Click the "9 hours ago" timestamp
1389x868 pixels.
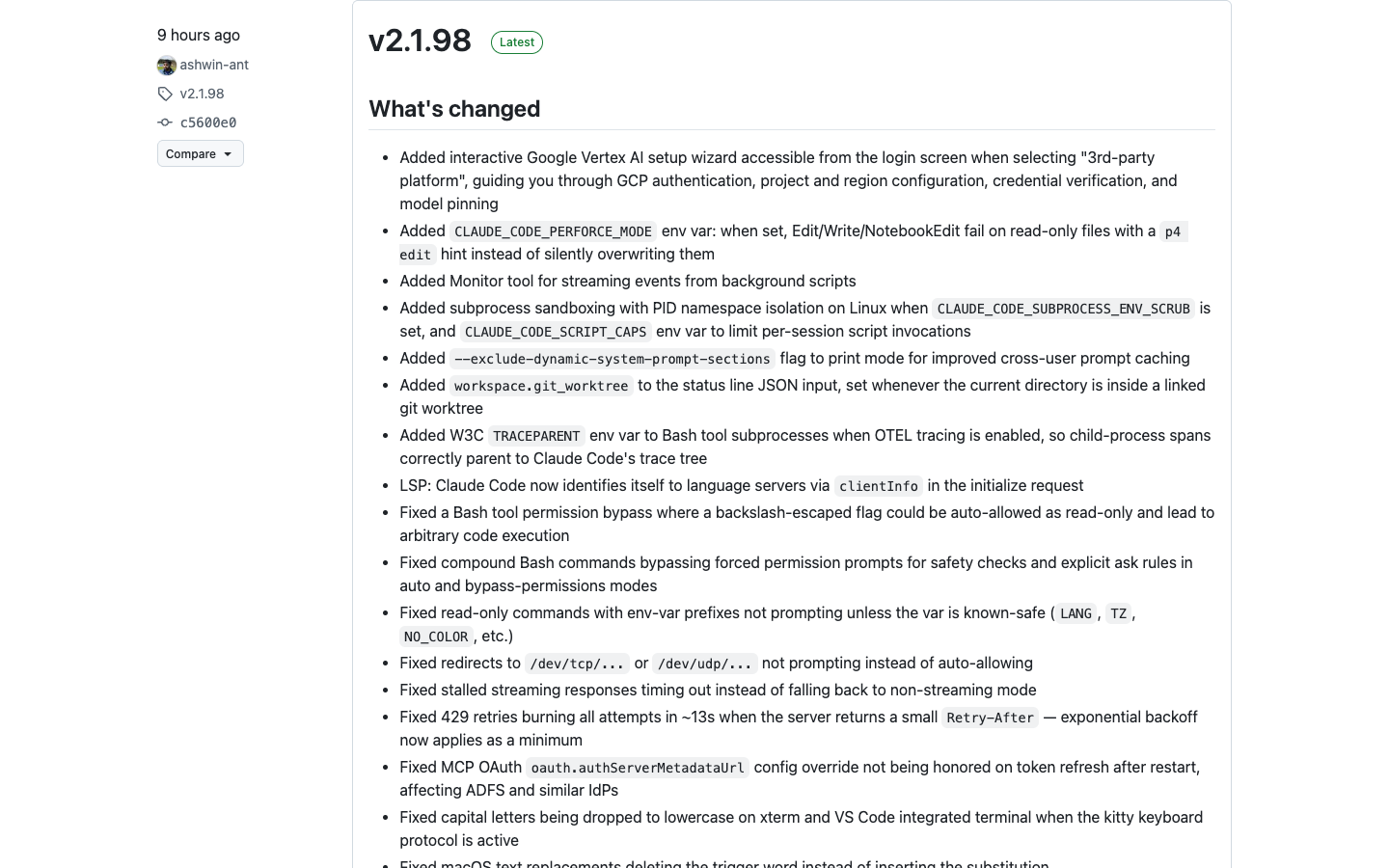click(x=199, y=35)
